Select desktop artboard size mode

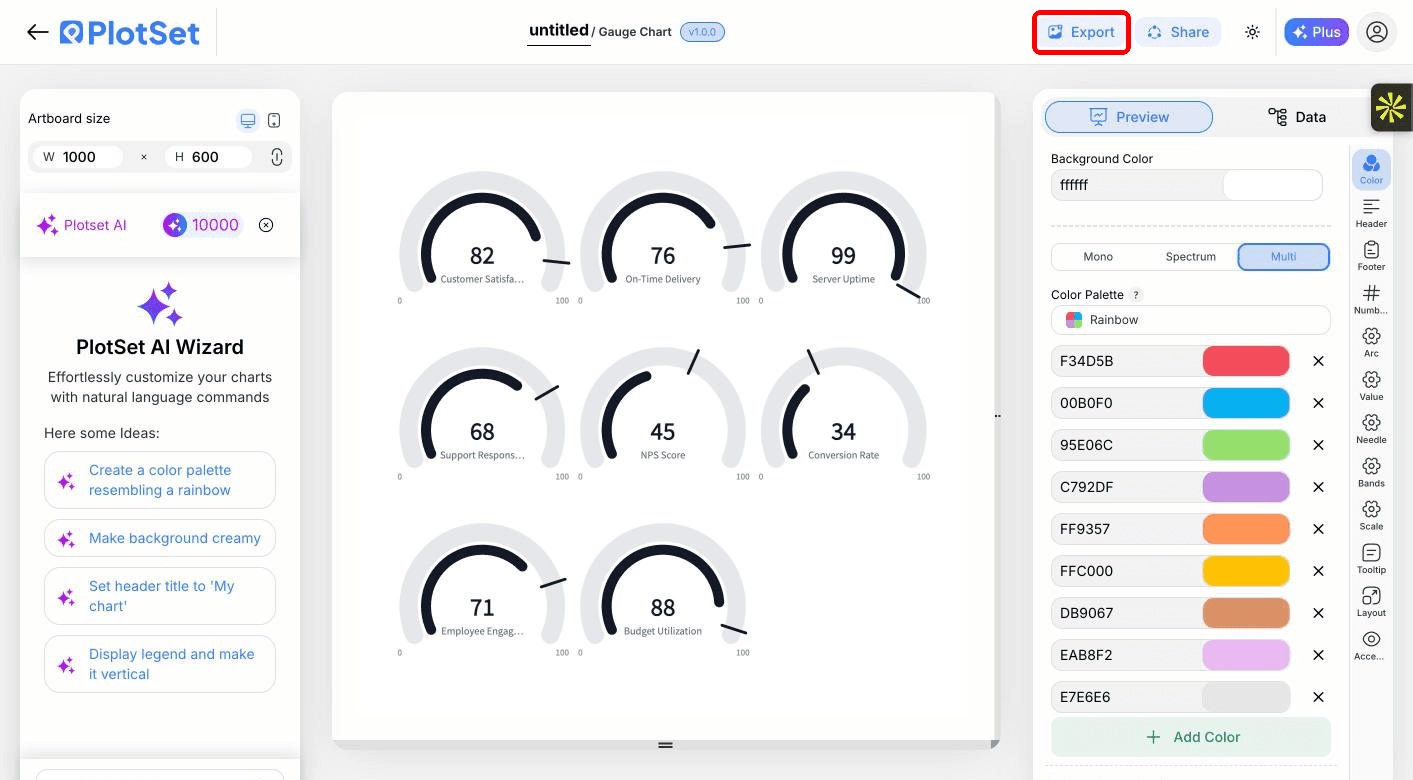coord(247,120)
